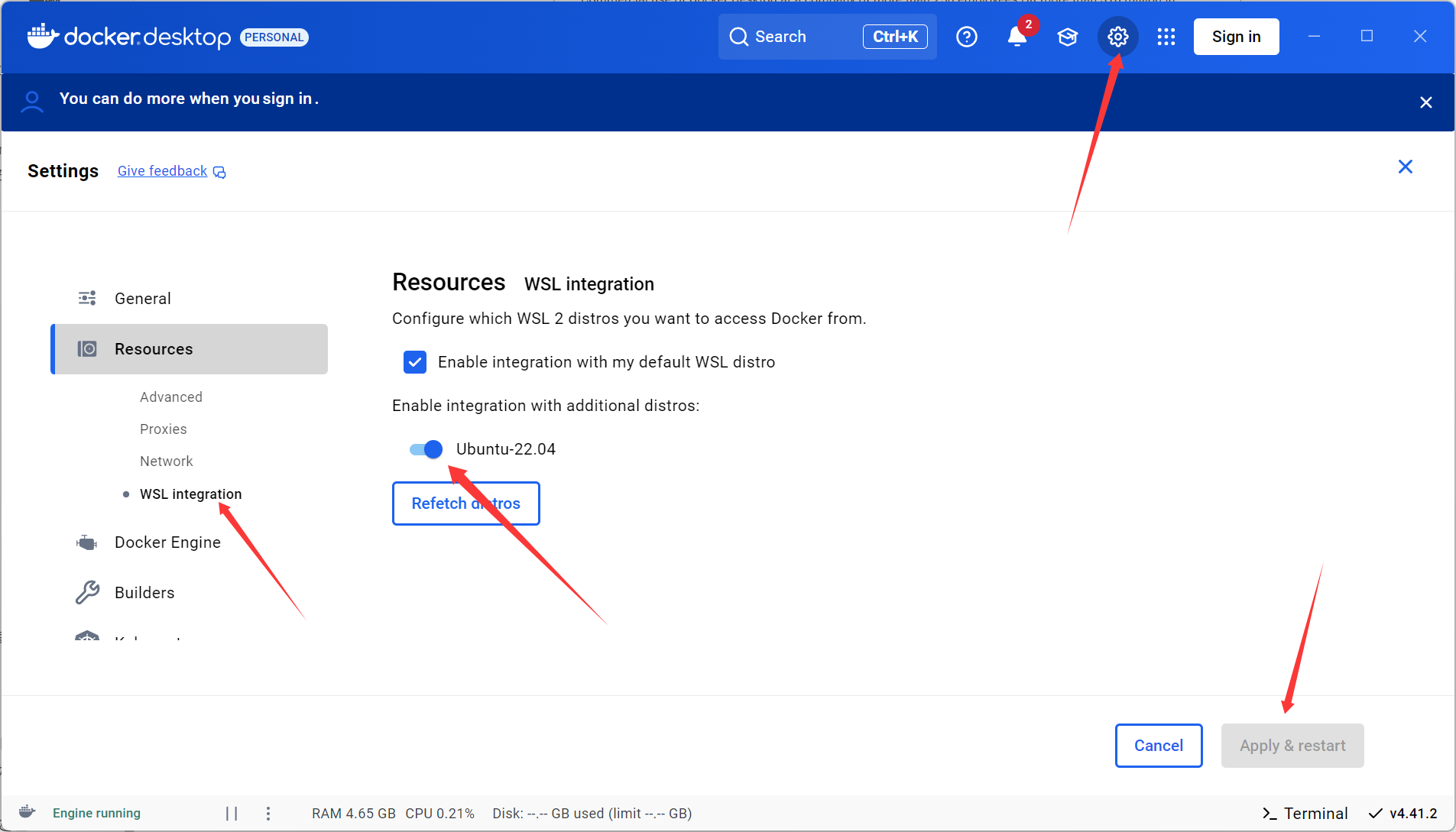
Task: Click CPU 0.21% status text
Action: click(440, 814)
